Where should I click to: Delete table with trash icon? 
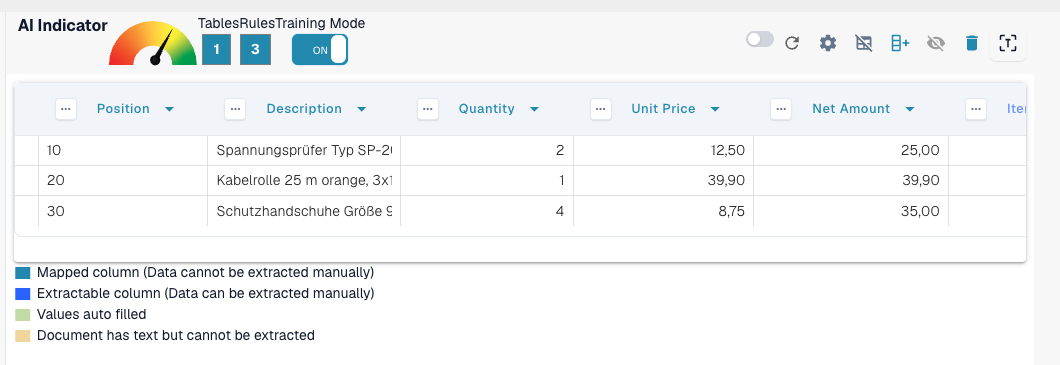pos(972,43)
